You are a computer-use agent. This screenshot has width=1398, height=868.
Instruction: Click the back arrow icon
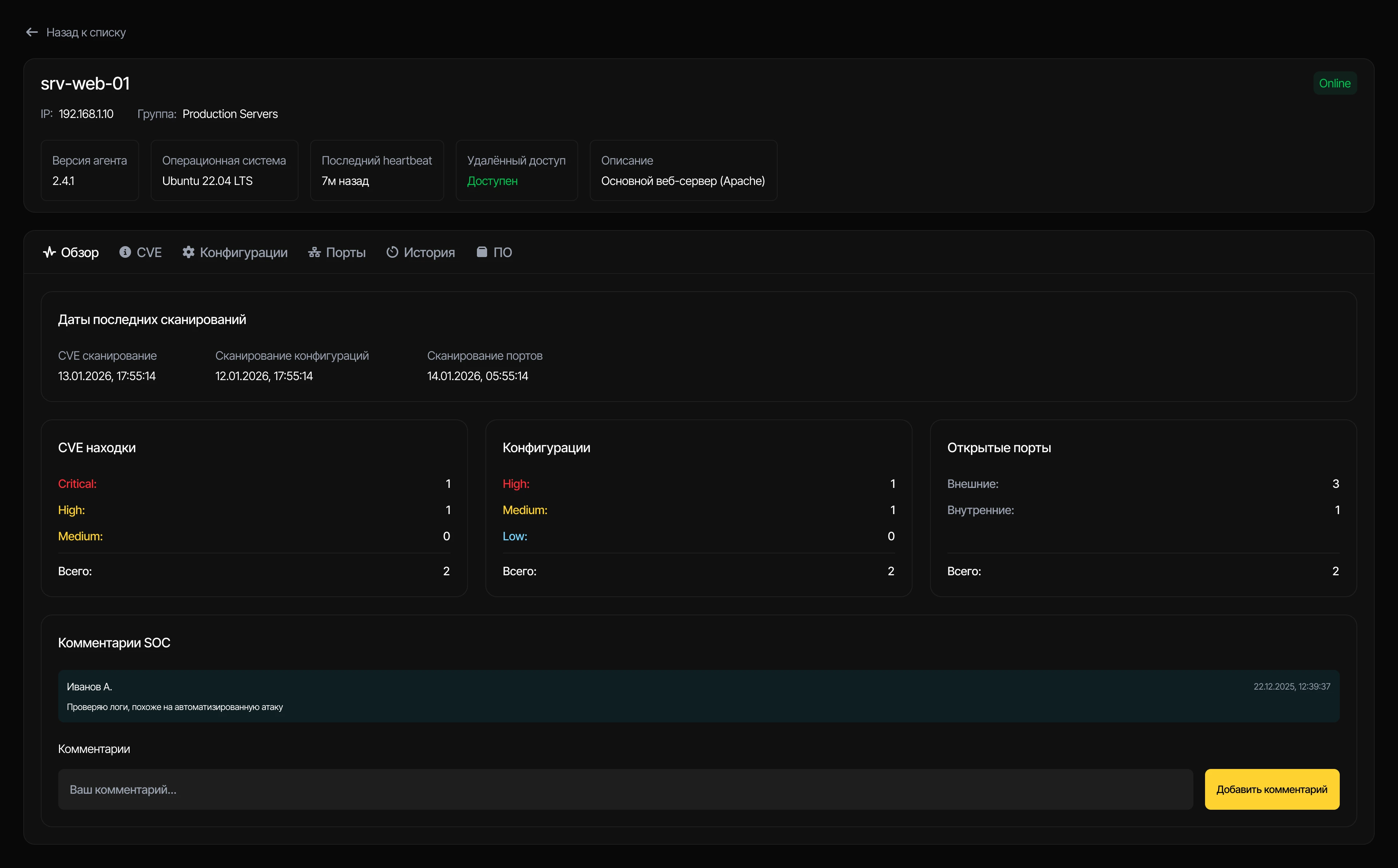tap(32, 32)
